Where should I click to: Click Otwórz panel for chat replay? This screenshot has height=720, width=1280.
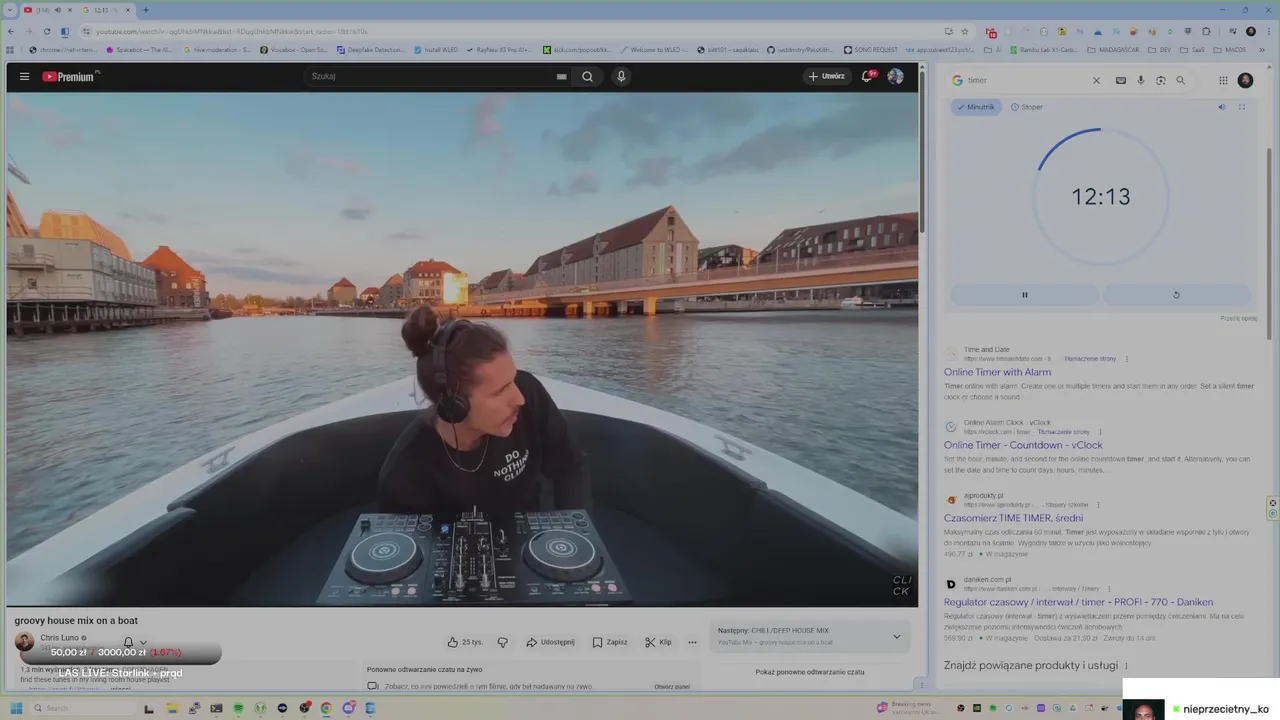click(672, 687)
